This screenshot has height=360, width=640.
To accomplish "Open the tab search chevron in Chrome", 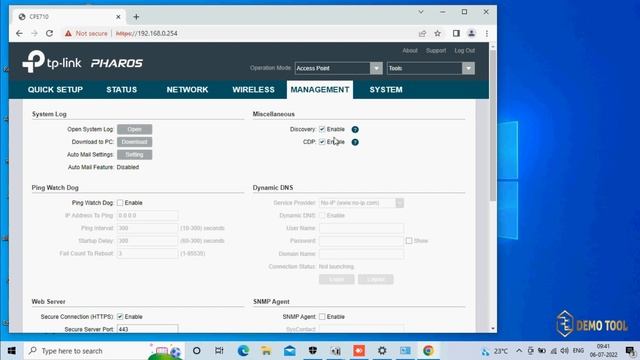I will (x=421, y=12).
